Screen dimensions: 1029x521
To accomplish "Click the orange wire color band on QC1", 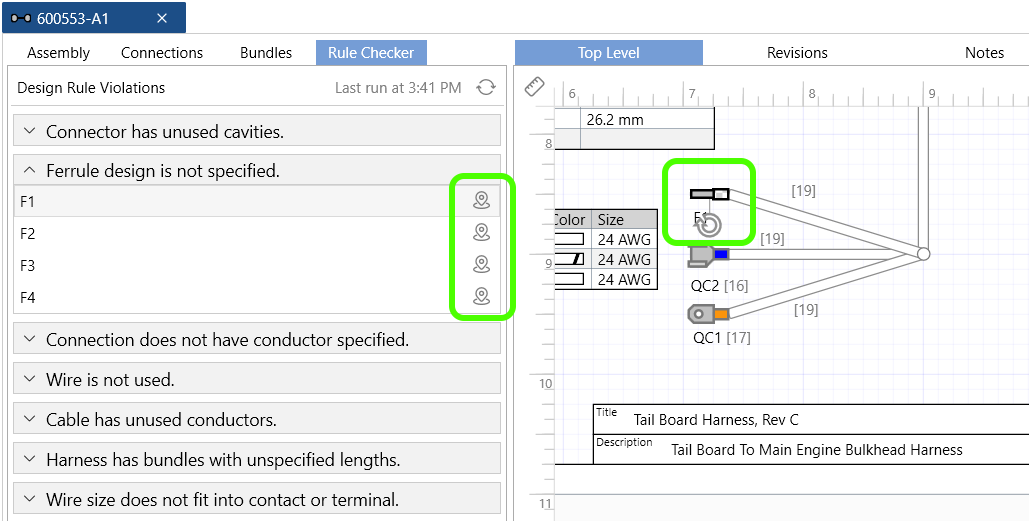I will (x=721, y=314).
